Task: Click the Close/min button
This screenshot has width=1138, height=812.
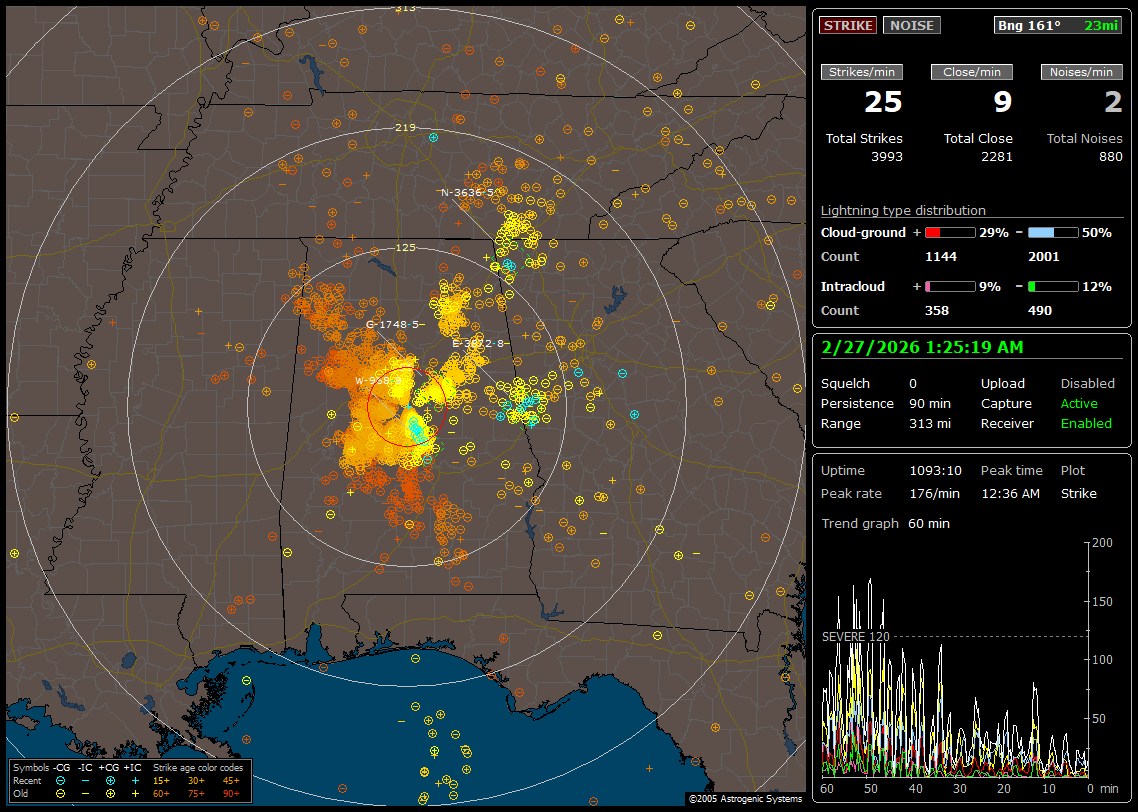Action: (x=972, y=72)
